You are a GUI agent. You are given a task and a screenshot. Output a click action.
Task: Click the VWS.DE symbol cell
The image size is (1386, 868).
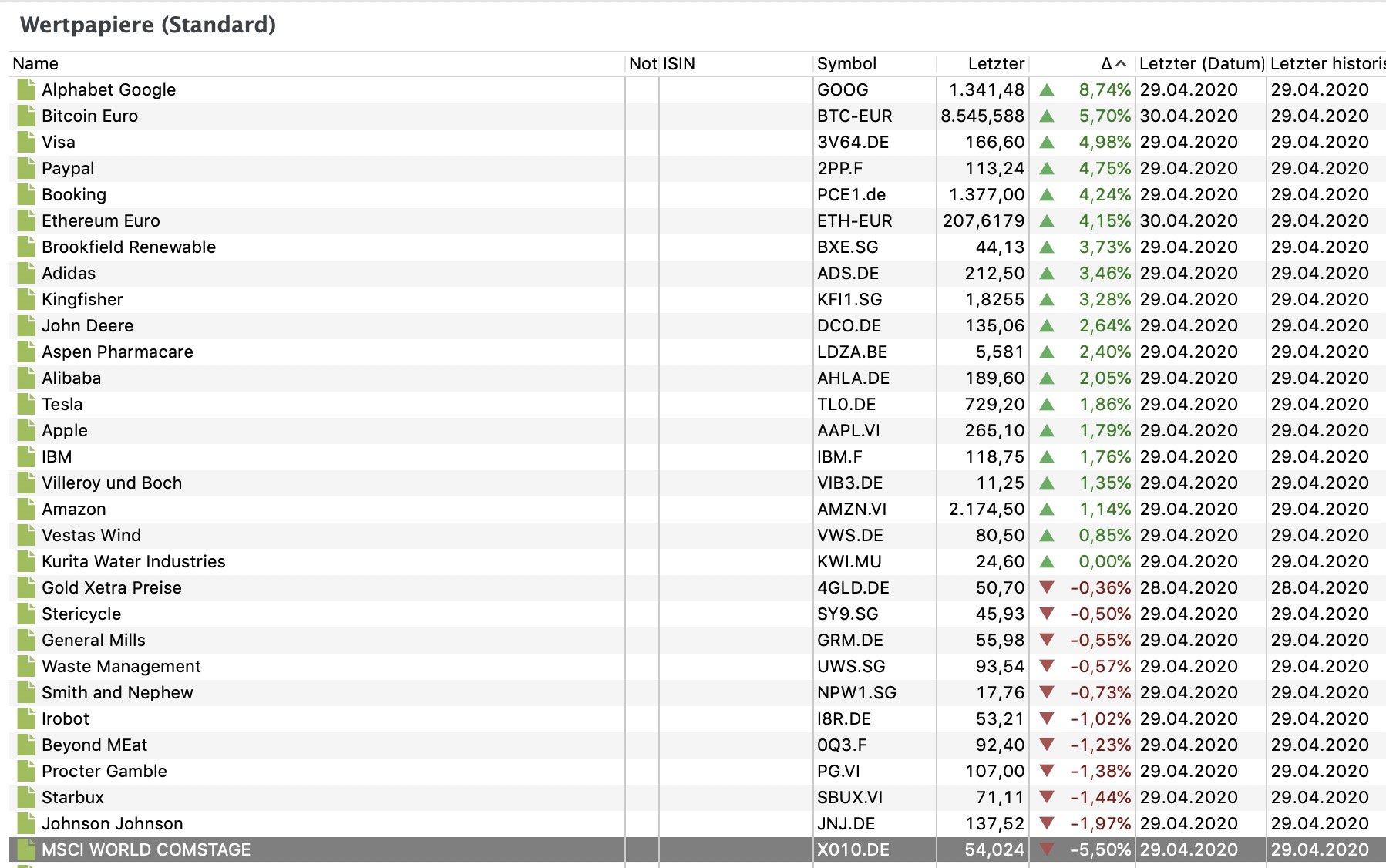tap(850, 535)
